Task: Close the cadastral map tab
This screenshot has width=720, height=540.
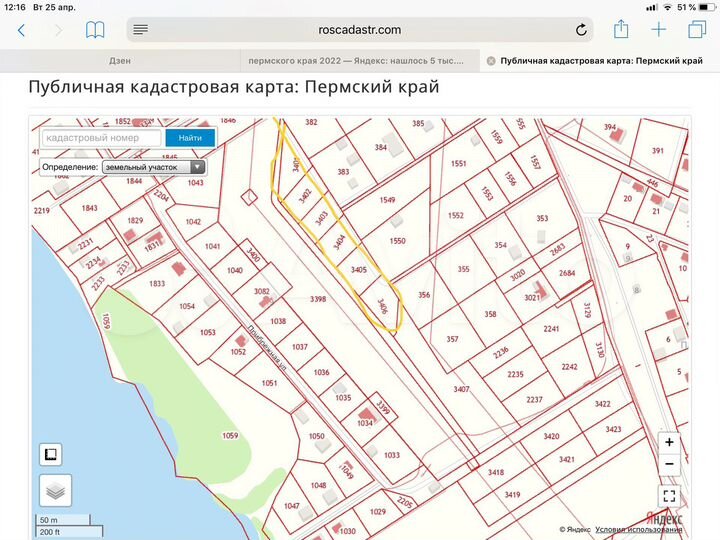Action: 491,61
